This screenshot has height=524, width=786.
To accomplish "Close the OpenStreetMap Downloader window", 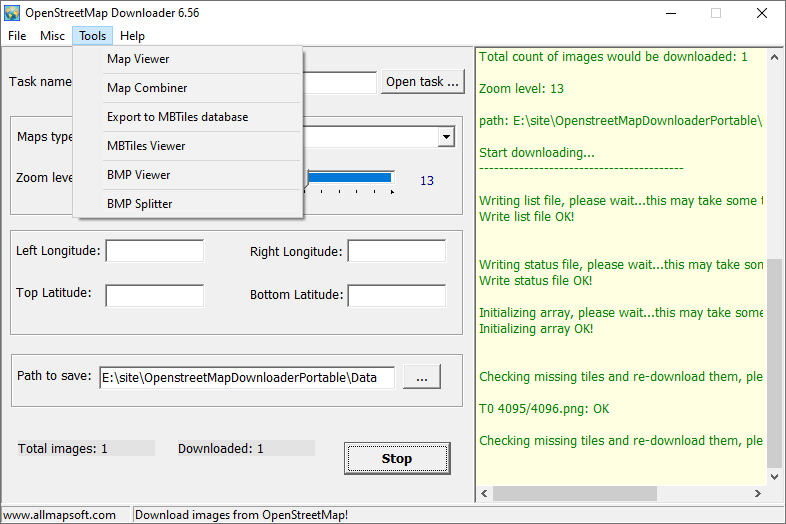I will (762, 14).
